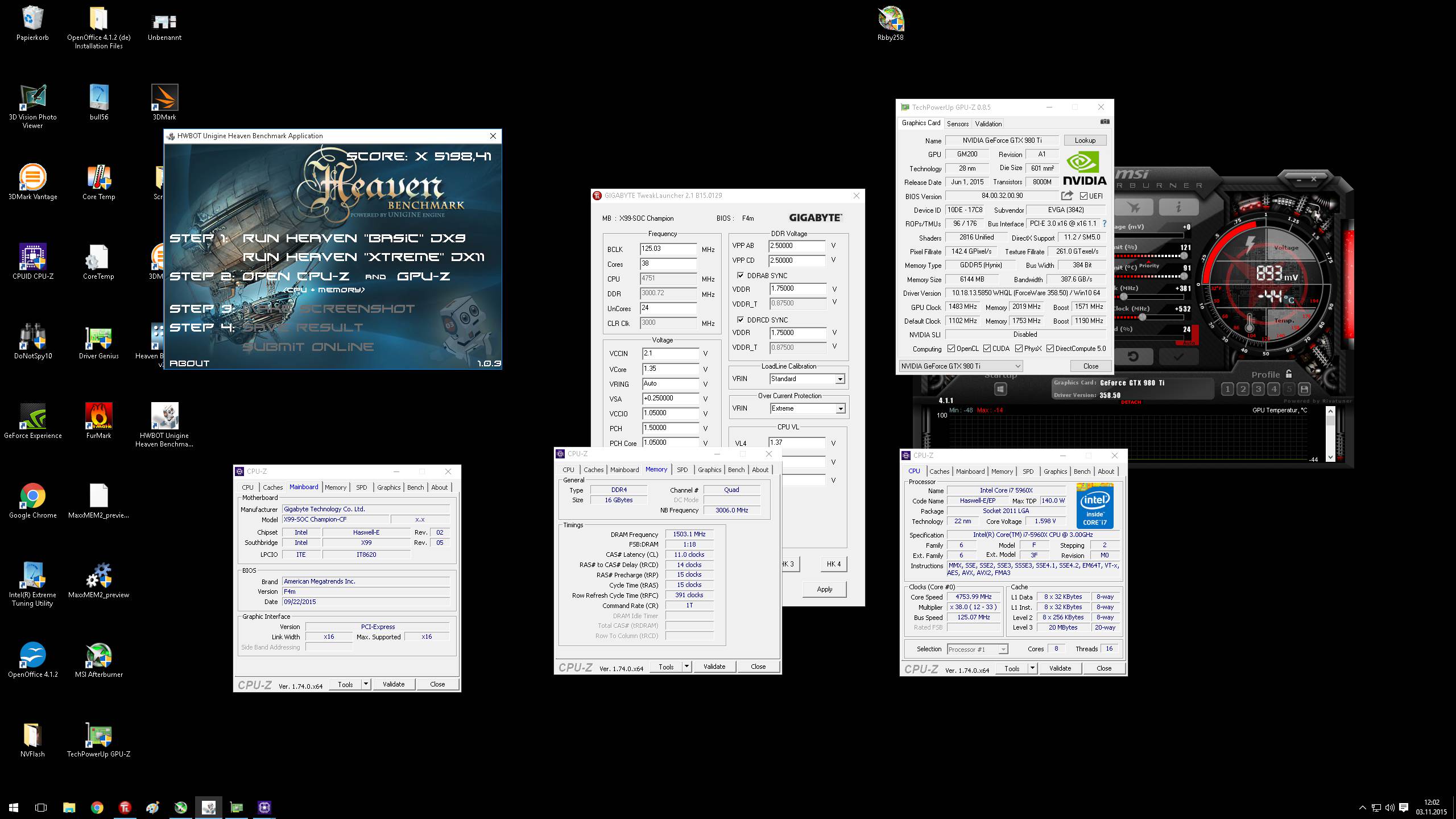Open the Windows Start menu
Image resolution: width=1456 pixels, height=819 pixels.
coord(14,807)
